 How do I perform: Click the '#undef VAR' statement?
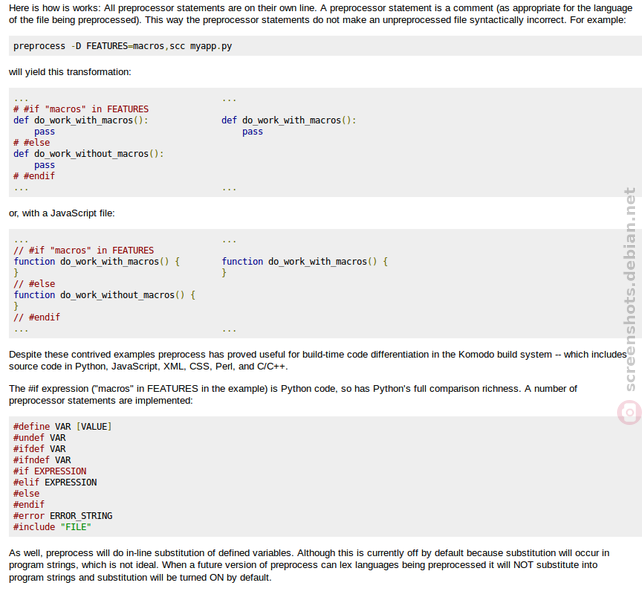coord(39,437)
